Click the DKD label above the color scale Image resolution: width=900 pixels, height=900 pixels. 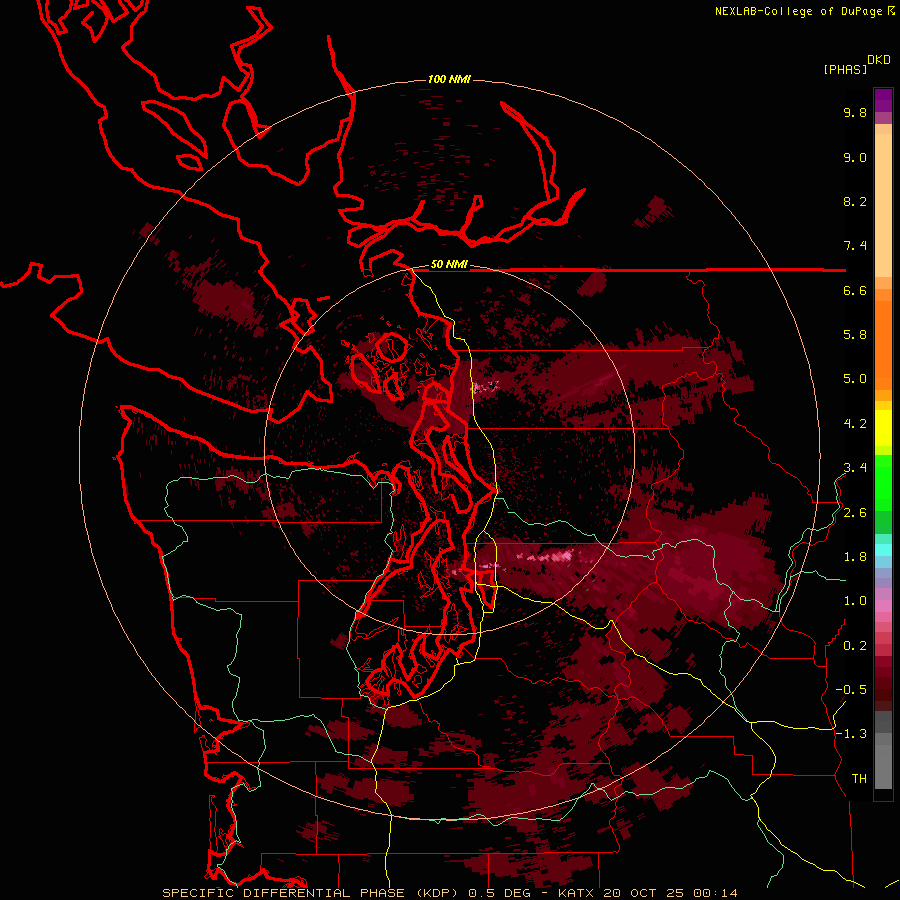(879, 60)
